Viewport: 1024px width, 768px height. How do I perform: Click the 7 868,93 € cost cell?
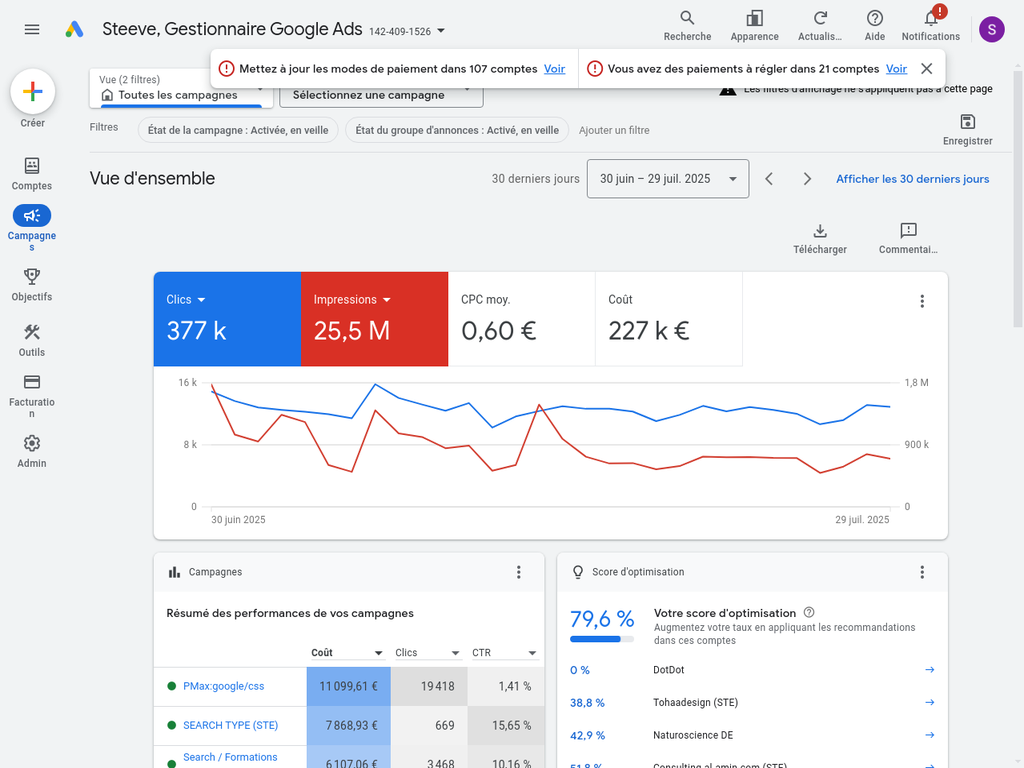[x=349, y=726]
